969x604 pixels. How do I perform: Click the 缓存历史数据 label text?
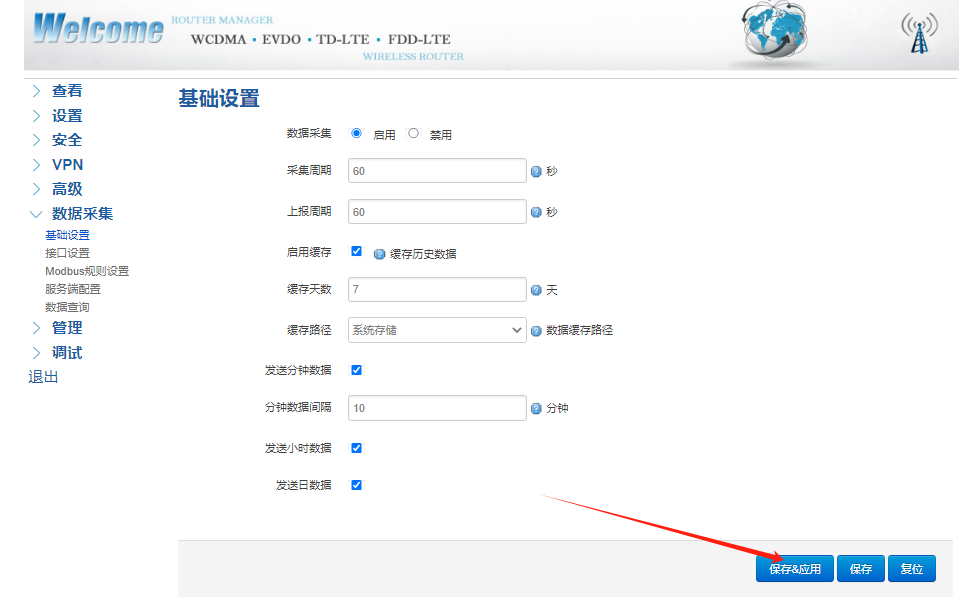pos(423,254)
